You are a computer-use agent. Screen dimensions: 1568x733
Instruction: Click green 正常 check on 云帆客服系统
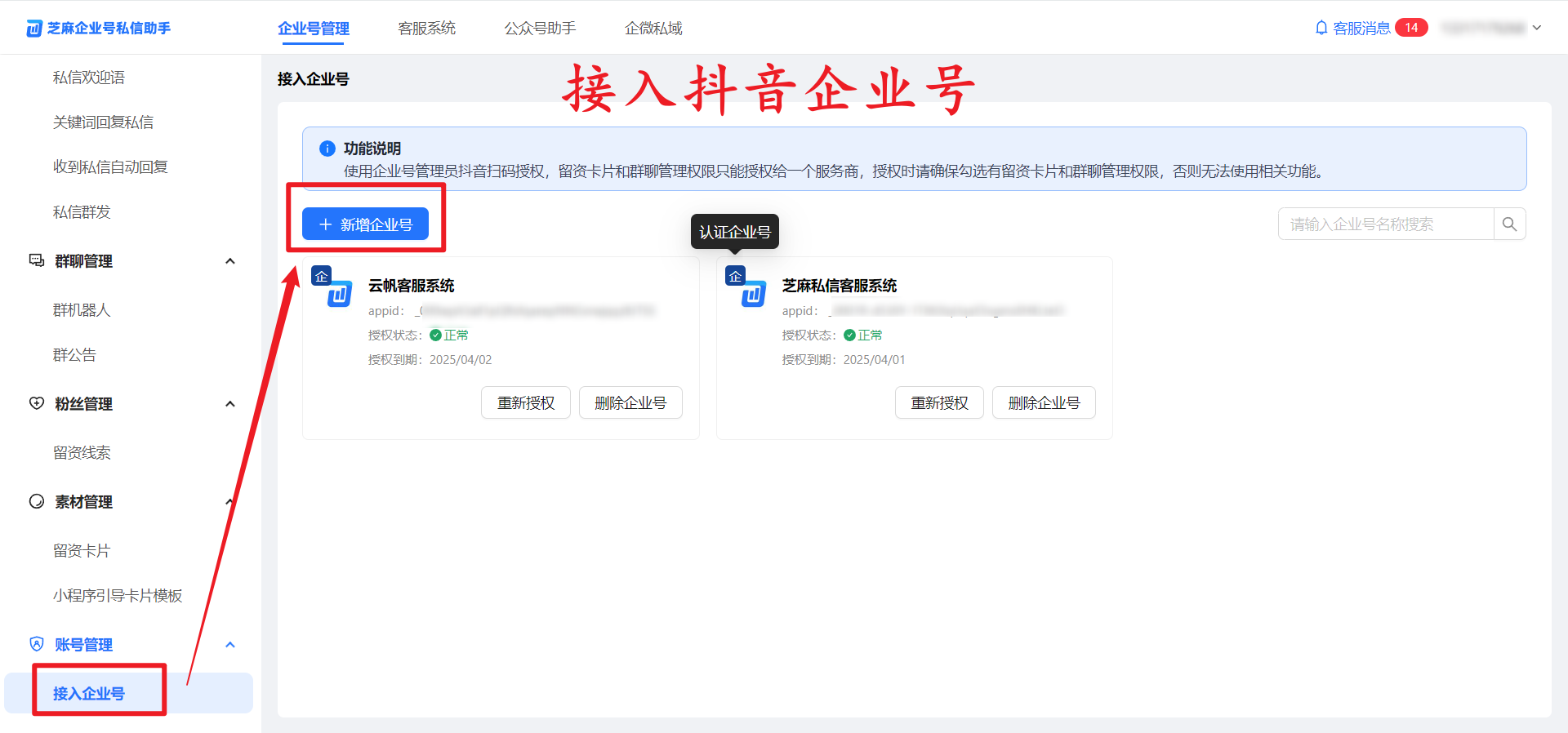click(x=435, y=335)
